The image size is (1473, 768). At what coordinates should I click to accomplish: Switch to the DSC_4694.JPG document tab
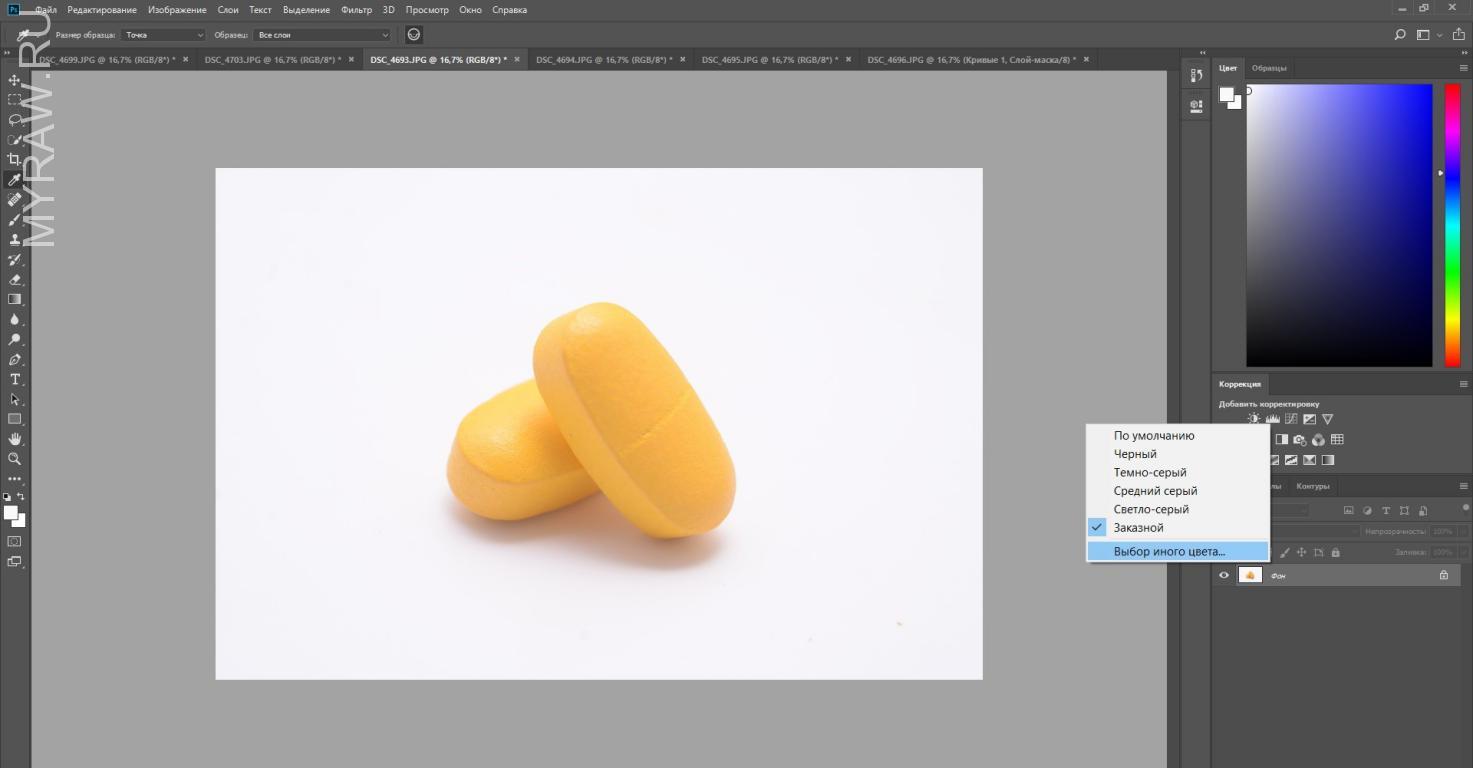tap(603, 60)
